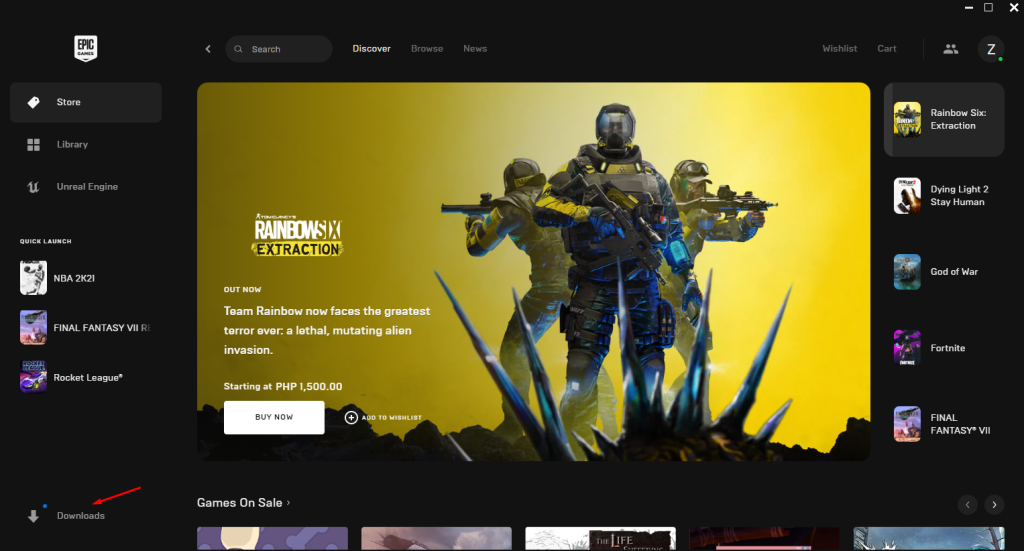Open The Life game sale thumbnail
The image size is (1024, 551).
tap(601, 539)
